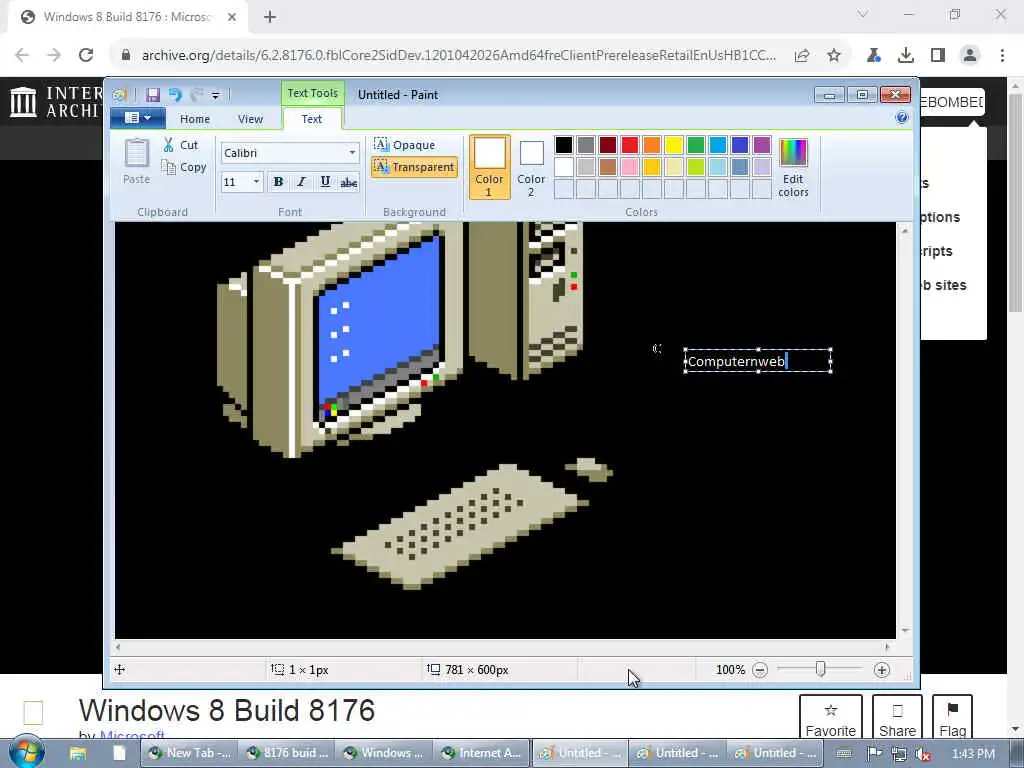This screenshot has width=1024, height=768.
Task: Open Windows Explorer from taskbar
Action: click(78, 754)
